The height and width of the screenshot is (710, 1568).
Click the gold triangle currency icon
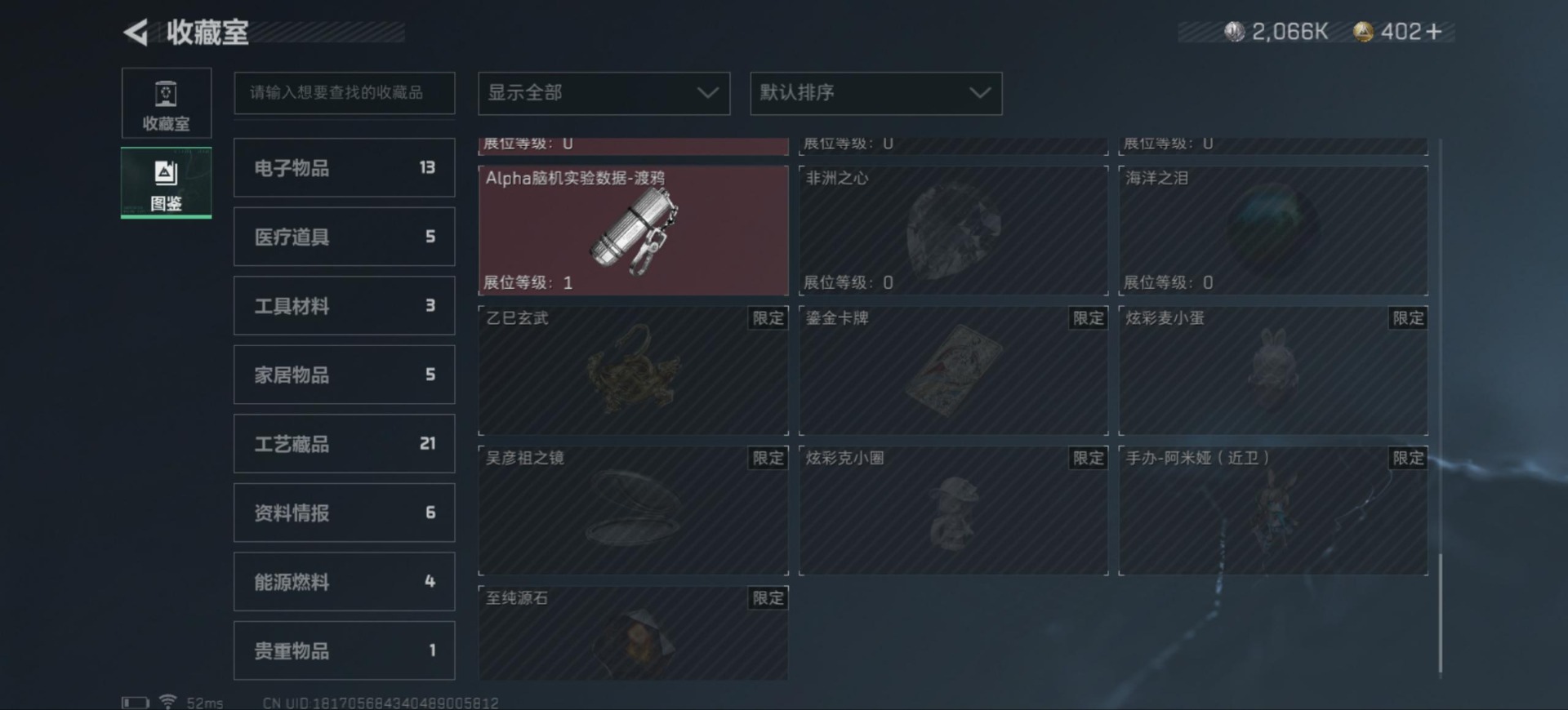tap(1363, 32)
